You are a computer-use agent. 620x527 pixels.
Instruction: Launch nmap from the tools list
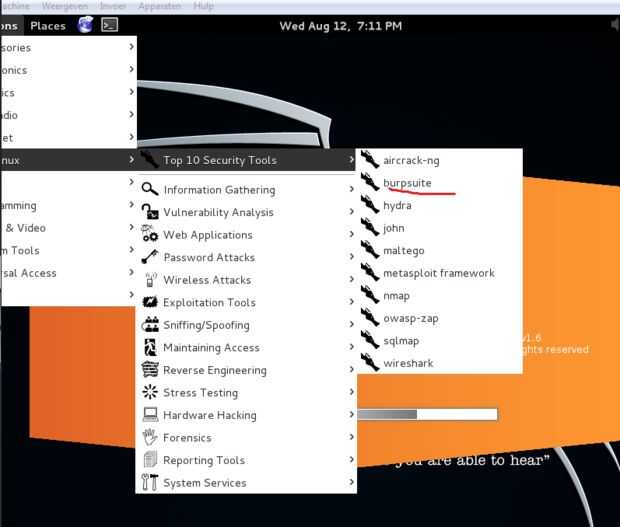439,295
